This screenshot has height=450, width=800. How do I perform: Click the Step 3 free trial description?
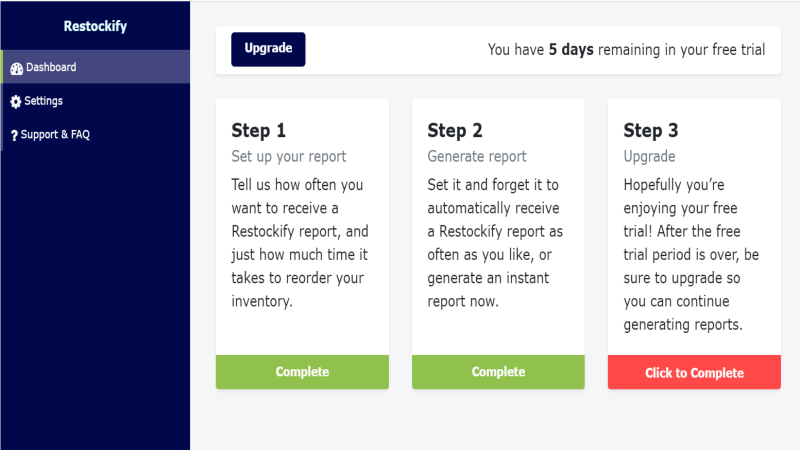[x=691, y=254]
